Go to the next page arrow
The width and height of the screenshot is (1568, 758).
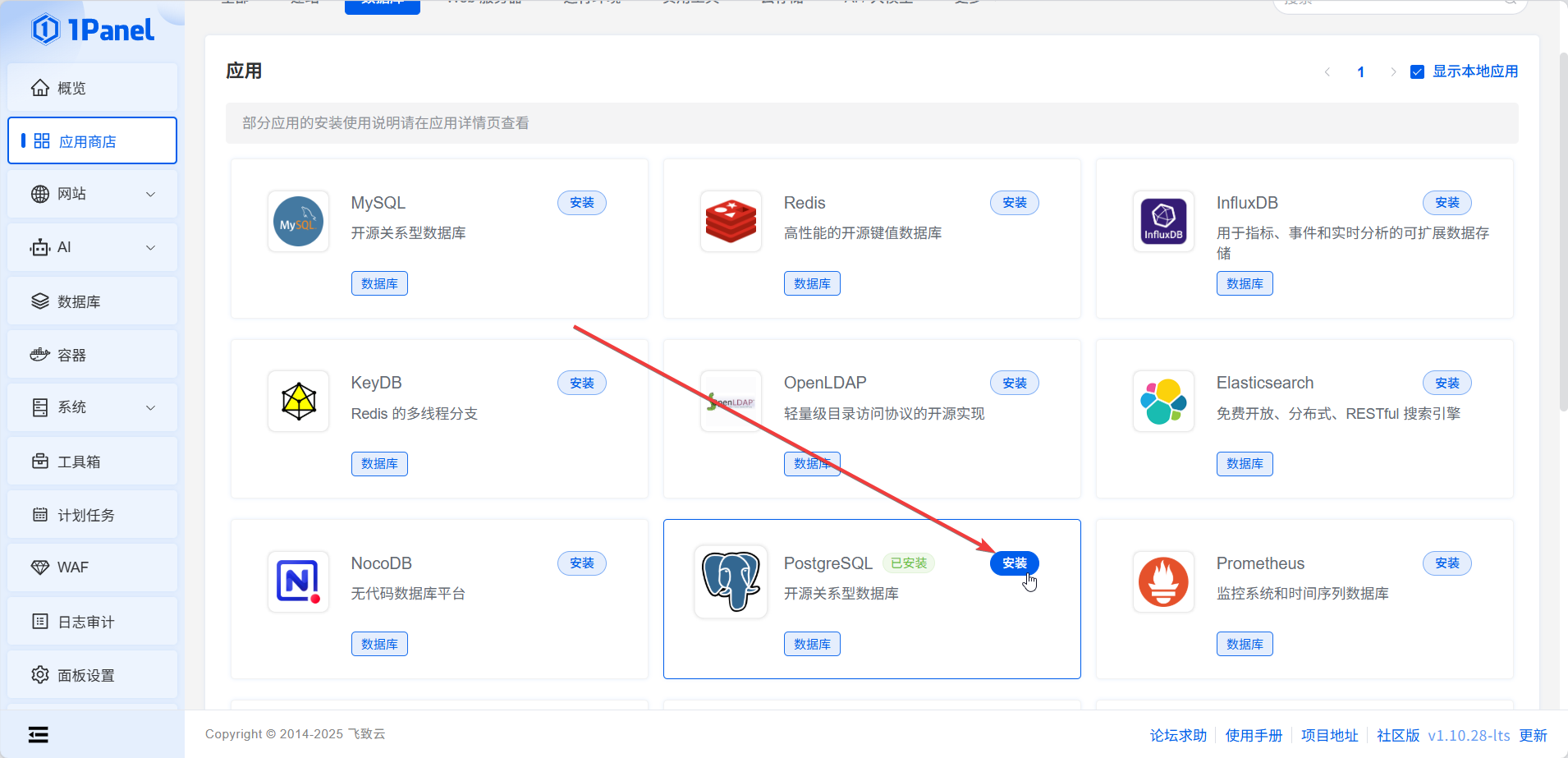click(x=1393, y=72)
